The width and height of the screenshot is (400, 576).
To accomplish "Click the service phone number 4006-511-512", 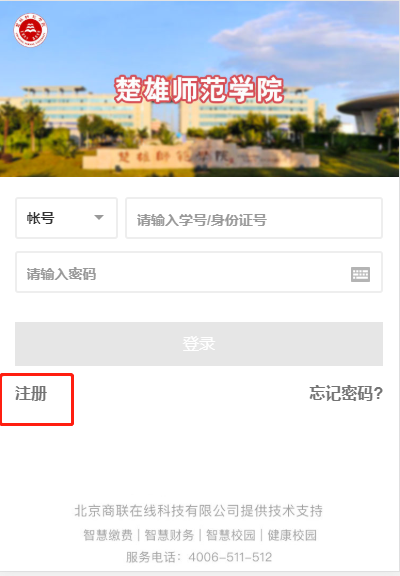I will coord(230,557).
